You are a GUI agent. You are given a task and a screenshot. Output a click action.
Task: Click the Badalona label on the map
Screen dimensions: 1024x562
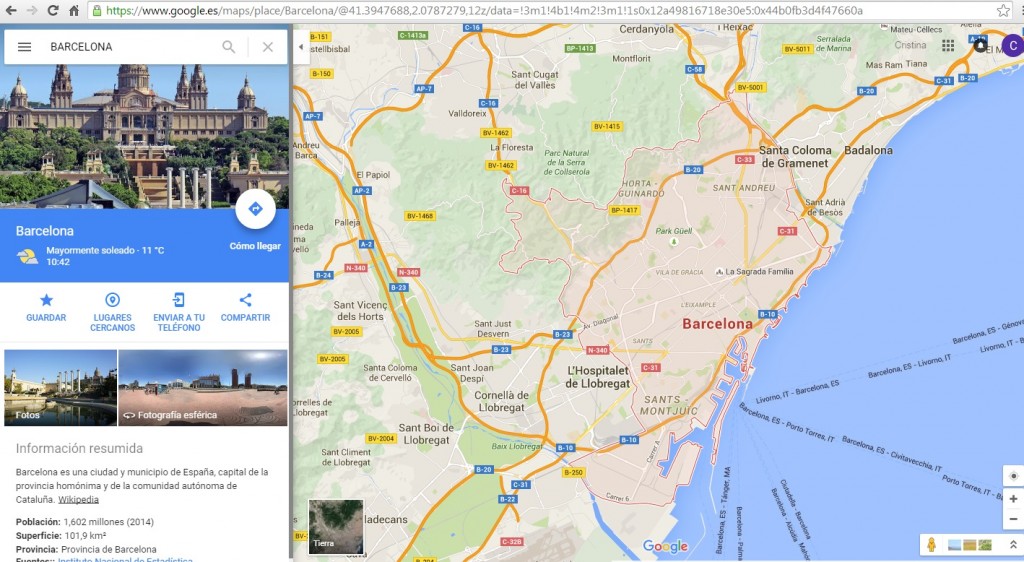868,150
